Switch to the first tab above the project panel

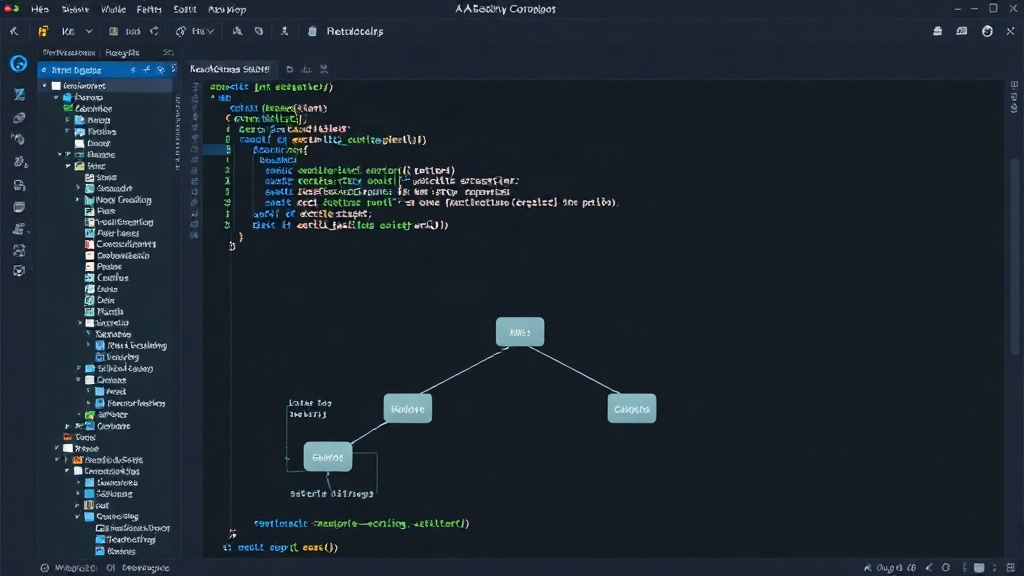coord(69,52)
